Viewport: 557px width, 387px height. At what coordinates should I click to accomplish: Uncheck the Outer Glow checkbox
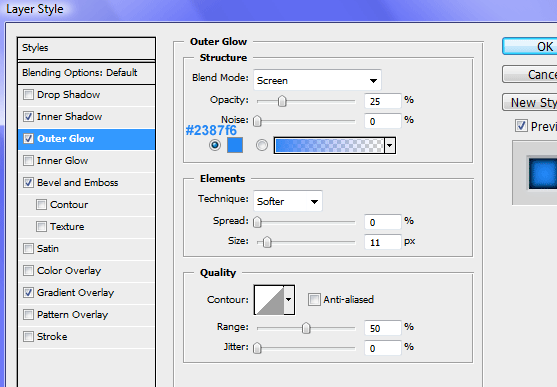(x=28, y=139)
